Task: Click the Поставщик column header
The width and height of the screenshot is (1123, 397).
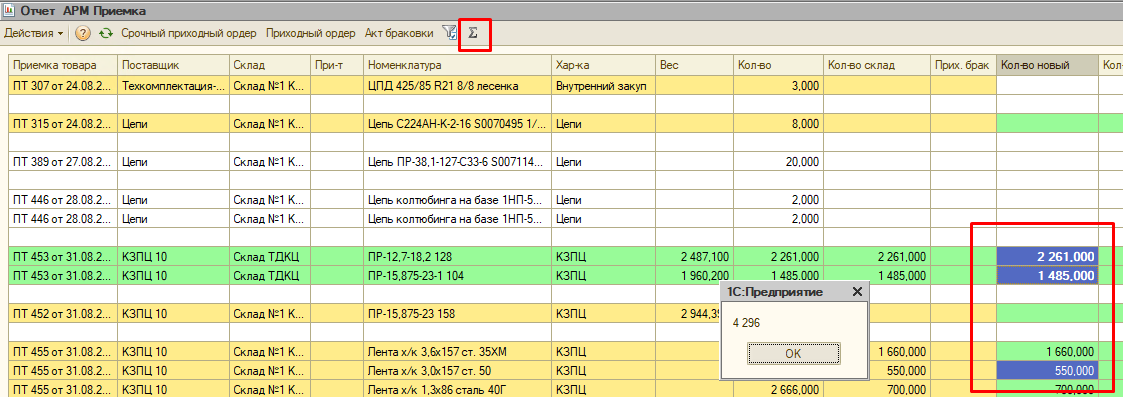Action: pyautogui.click(x=173, y=65)
